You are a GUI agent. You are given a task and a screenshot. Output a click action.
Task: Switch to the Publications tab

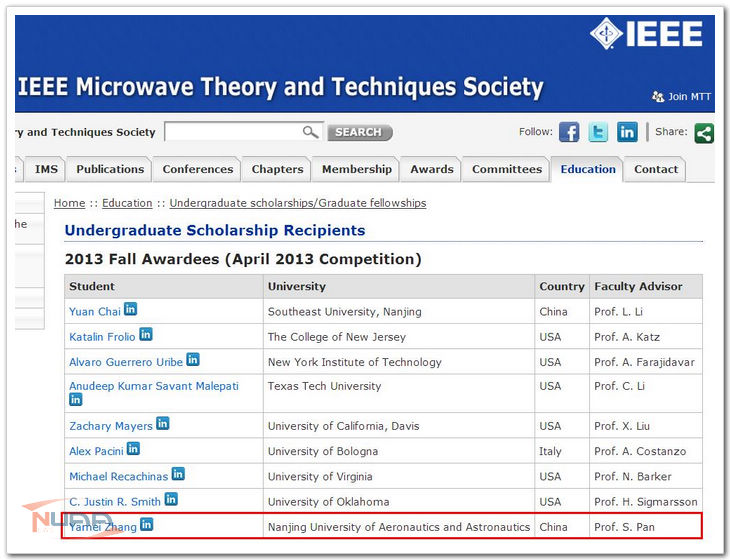click(110, 170)
